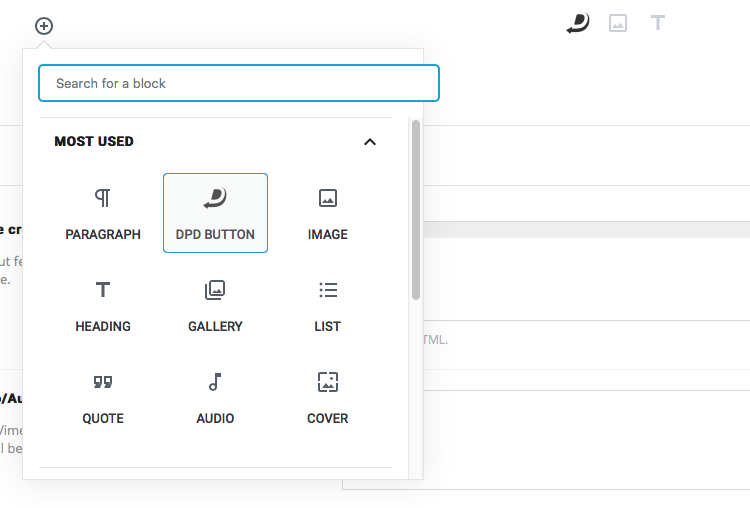Viewport: 750px width, 508px height.
Task: Click the MOST USED section title
Action: pyautogui.click(x=94, y=142)
